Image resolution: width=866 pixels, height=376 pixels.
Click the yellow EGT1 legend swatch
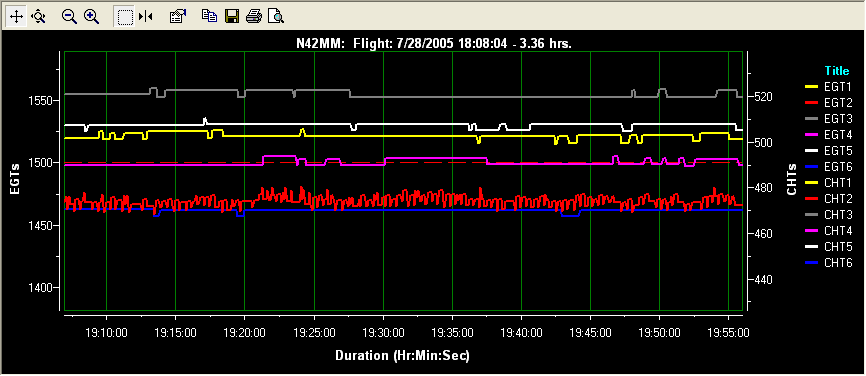point(812,87)
